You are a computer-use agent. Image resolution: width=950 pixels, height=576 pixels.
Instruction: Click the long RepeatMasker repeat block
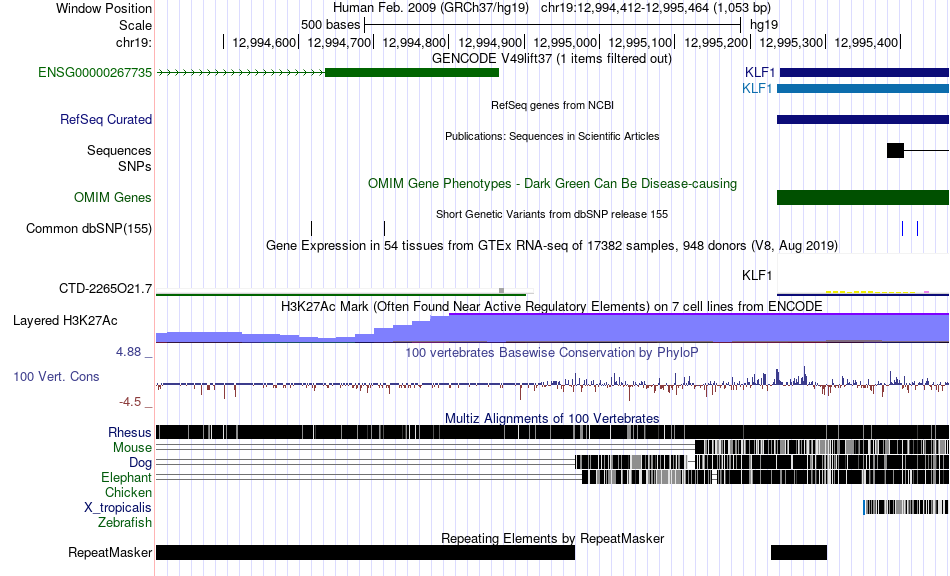[x=365, y=552]
